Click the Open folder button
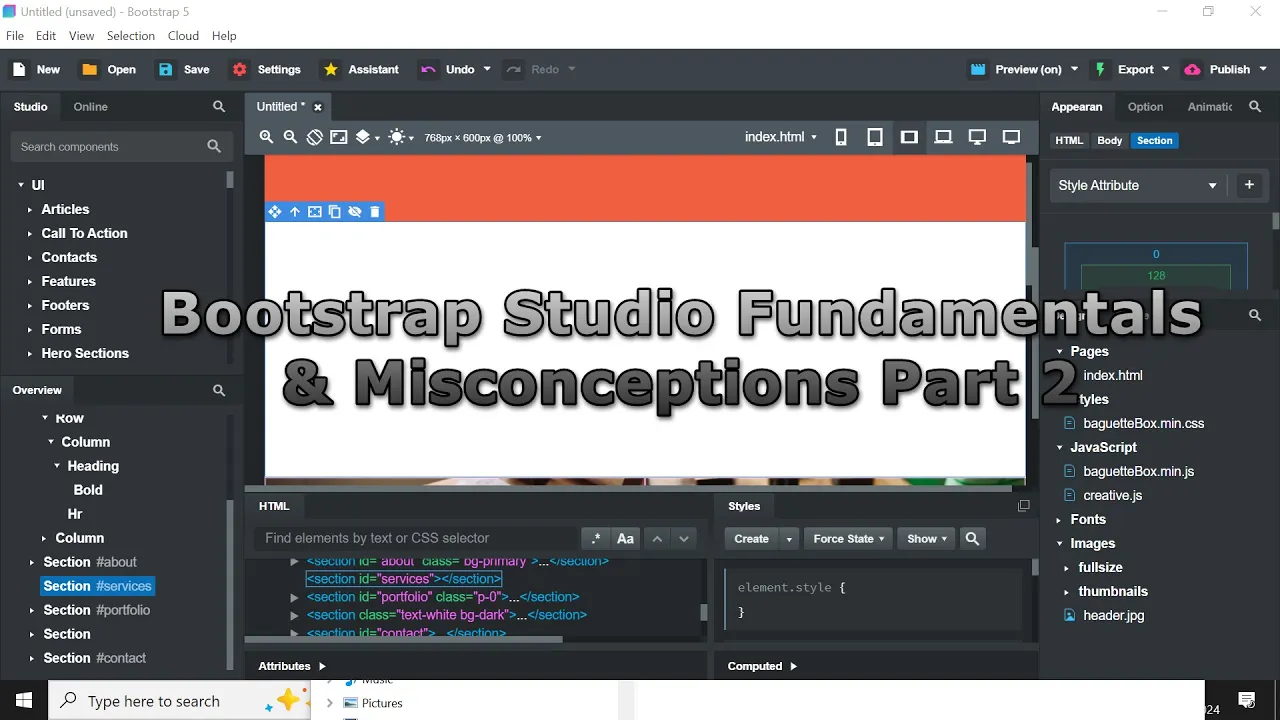This screenshot has height=720, width=1280. coord(109,69)
